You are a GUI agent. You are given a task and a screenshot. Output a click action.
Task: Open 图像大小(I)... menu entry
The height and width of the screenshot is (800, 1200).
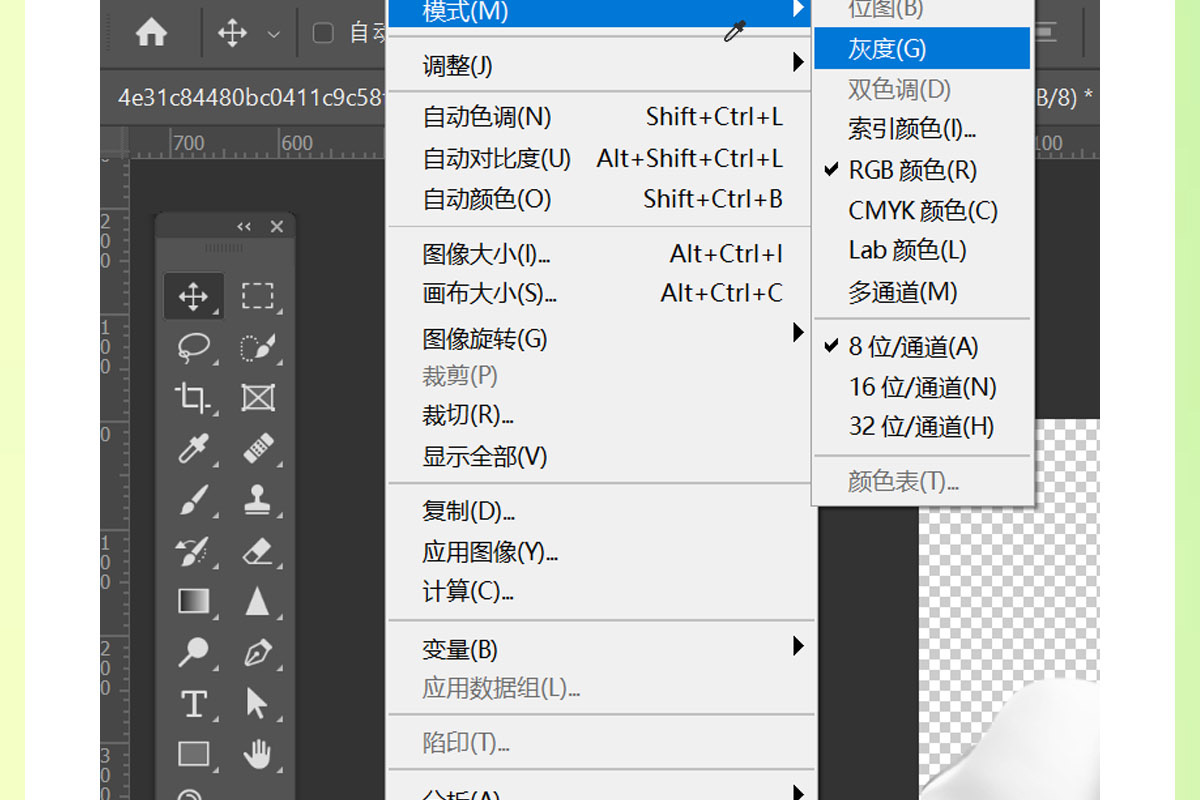(486, 254)
